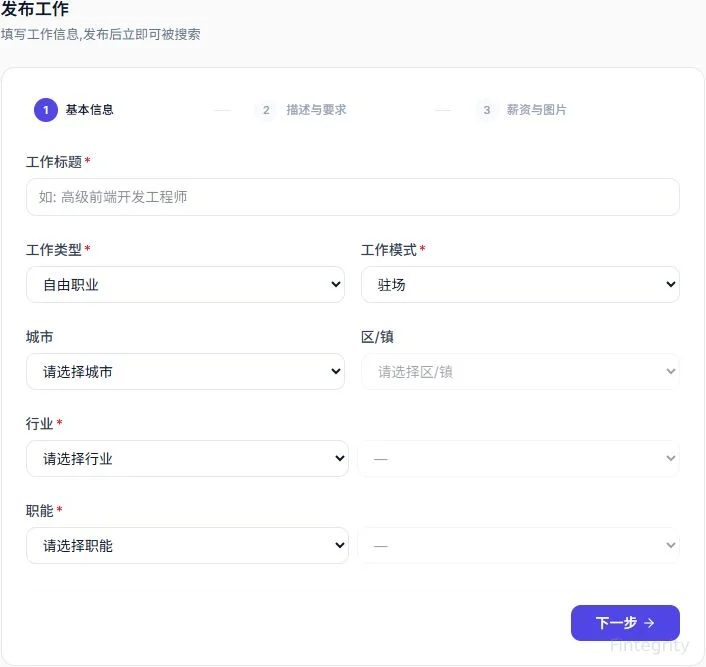This screenshot has height=667, width=706.
Task: Open the secondary dropdown beside 请选择职能
Action: point(518,545)
